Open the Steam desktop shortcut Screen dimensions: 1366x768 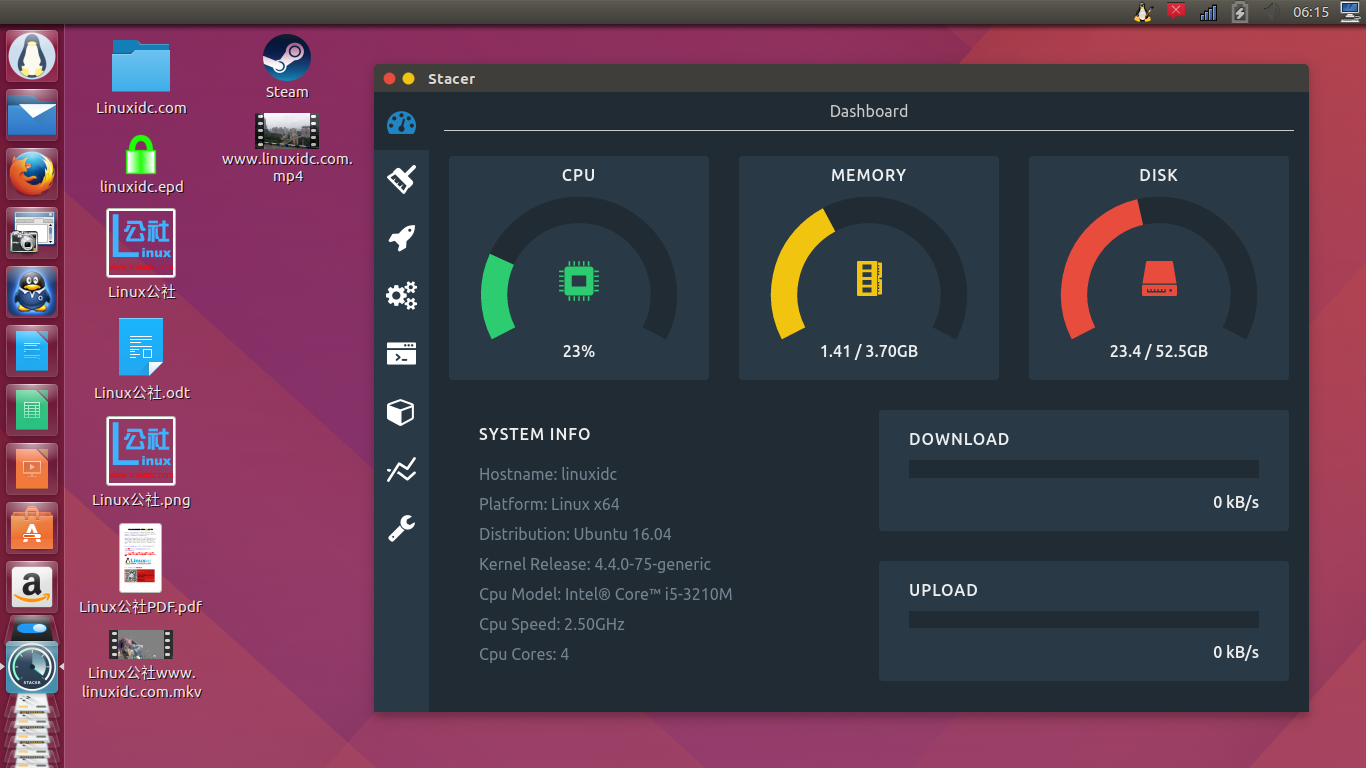(285, 57)
